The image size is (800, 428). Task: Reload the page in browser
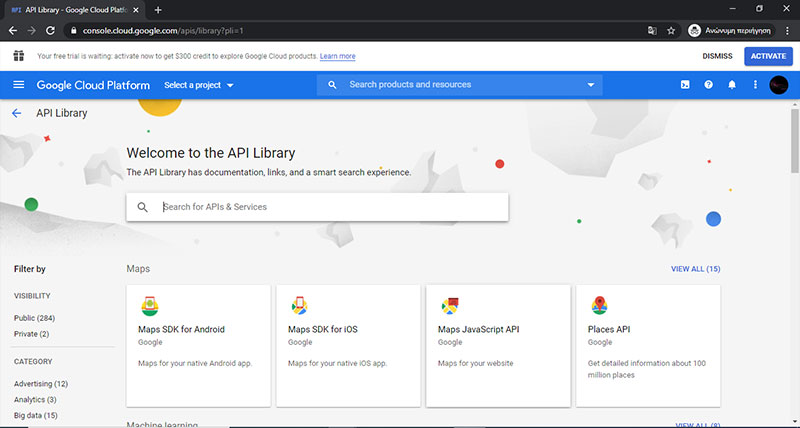[49, 30]
